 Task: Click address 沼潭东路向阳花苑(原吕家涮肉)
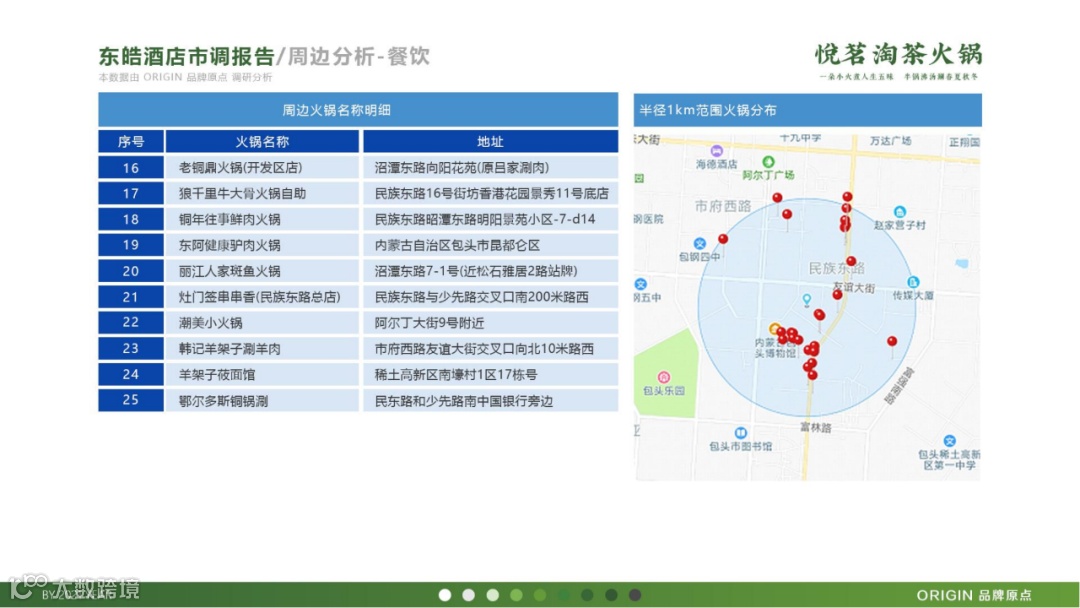pyautogui.click(x=490, y=167)
